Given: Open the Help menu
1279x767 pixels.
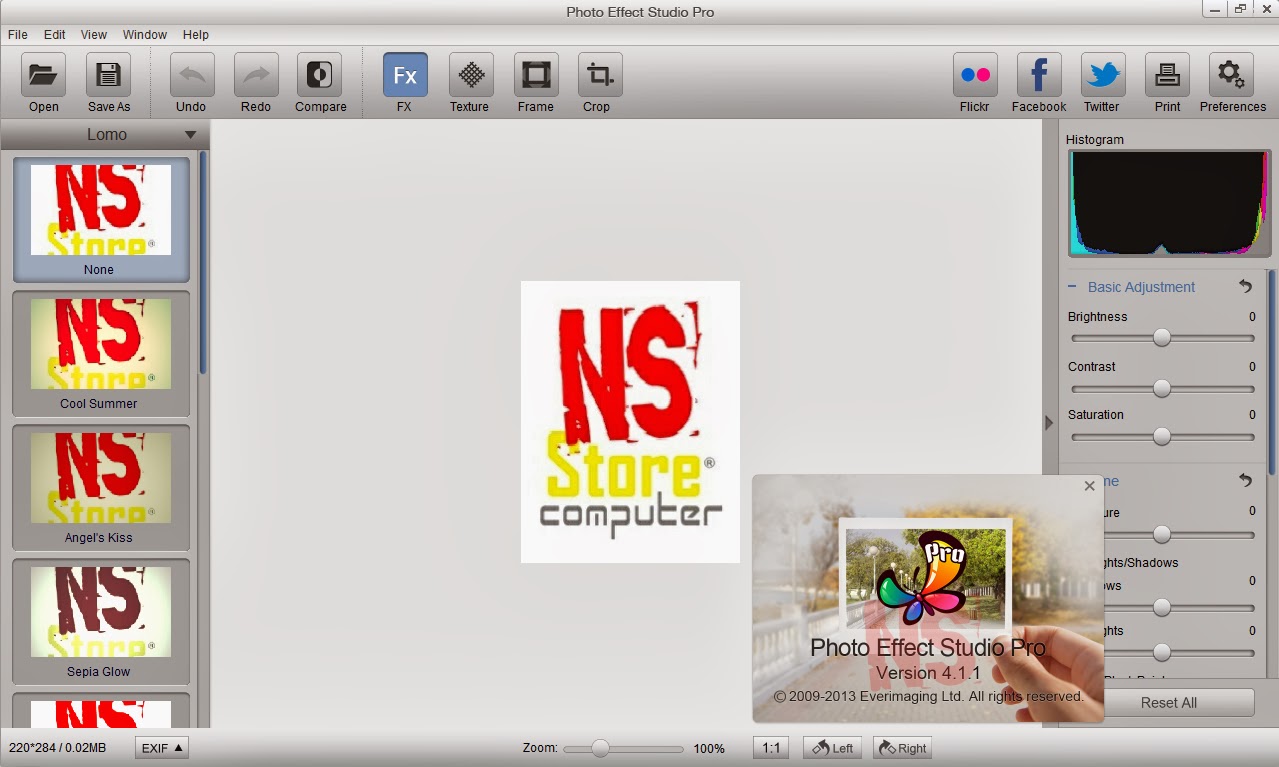Looking at the screenshot, I should tap(196, 34).
